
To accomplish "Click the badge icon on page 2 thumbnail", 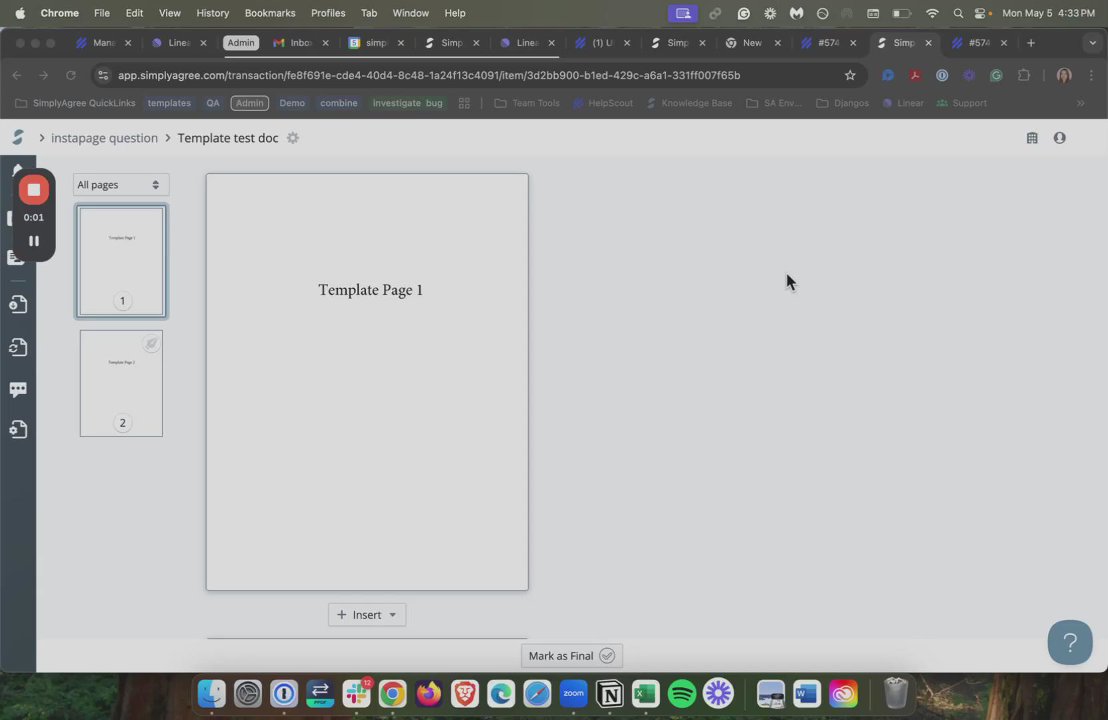I will [x=151, y=343].
